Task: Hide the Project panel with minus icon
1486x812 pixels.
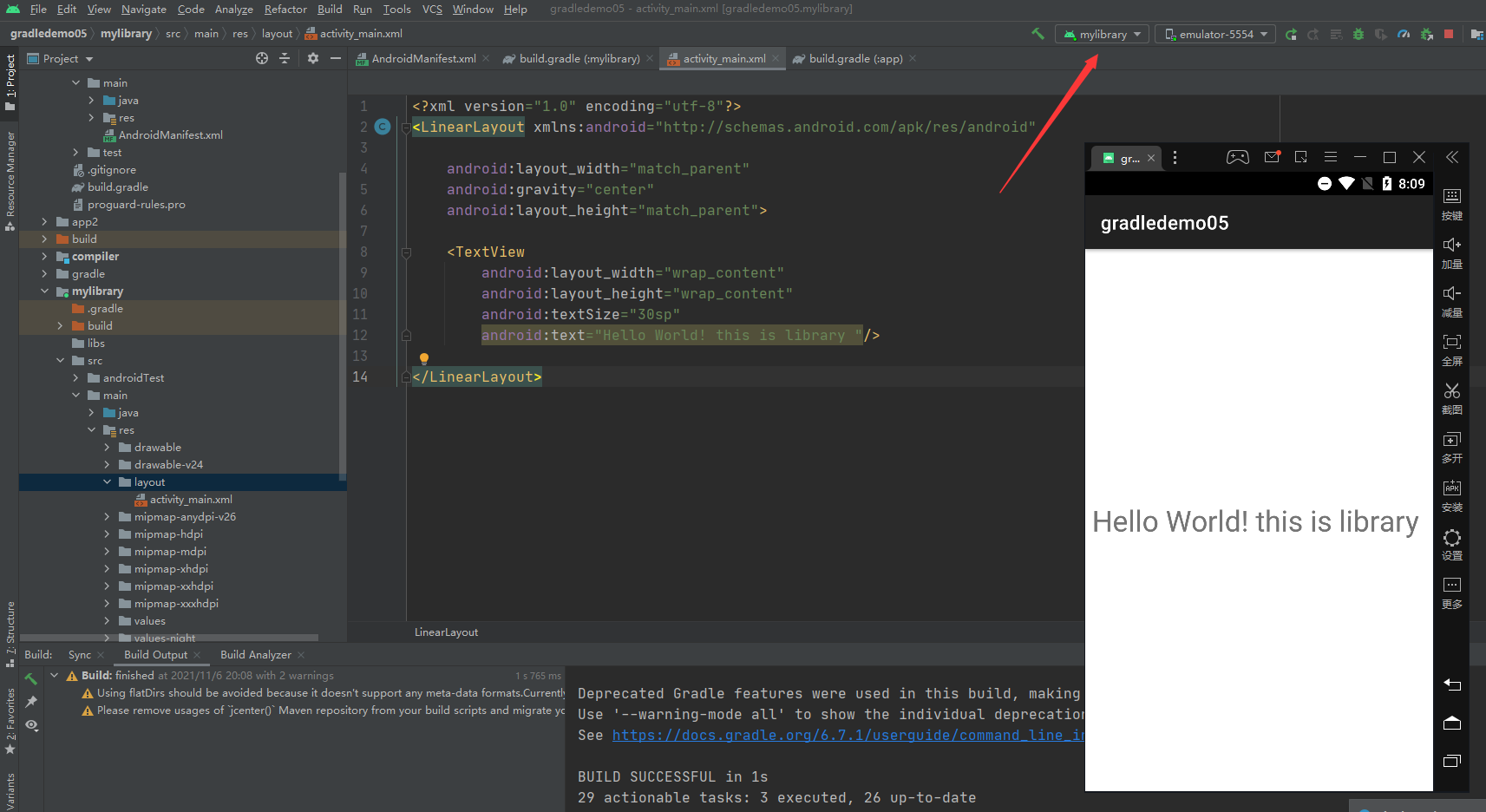Action: point(336,58)
